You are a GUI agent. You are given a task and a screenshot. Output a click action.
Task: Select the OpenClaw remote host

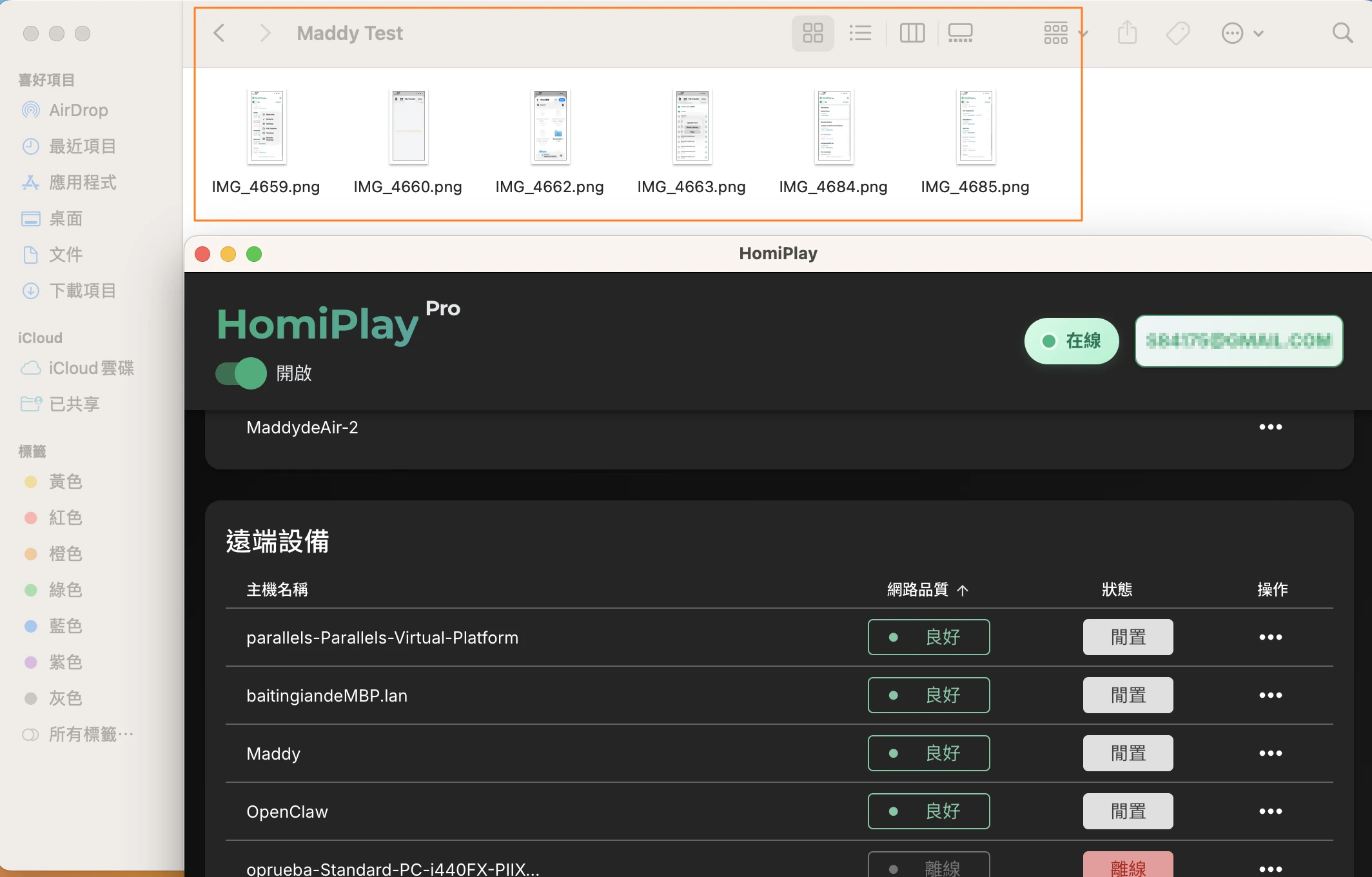tap(287, 812)
